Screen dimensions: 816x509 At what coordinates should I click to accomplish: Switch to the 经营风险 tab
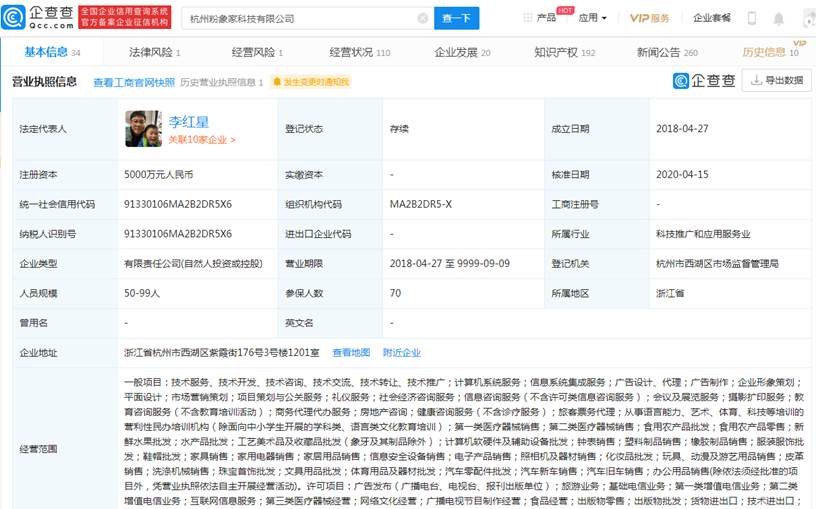[257, 52]
